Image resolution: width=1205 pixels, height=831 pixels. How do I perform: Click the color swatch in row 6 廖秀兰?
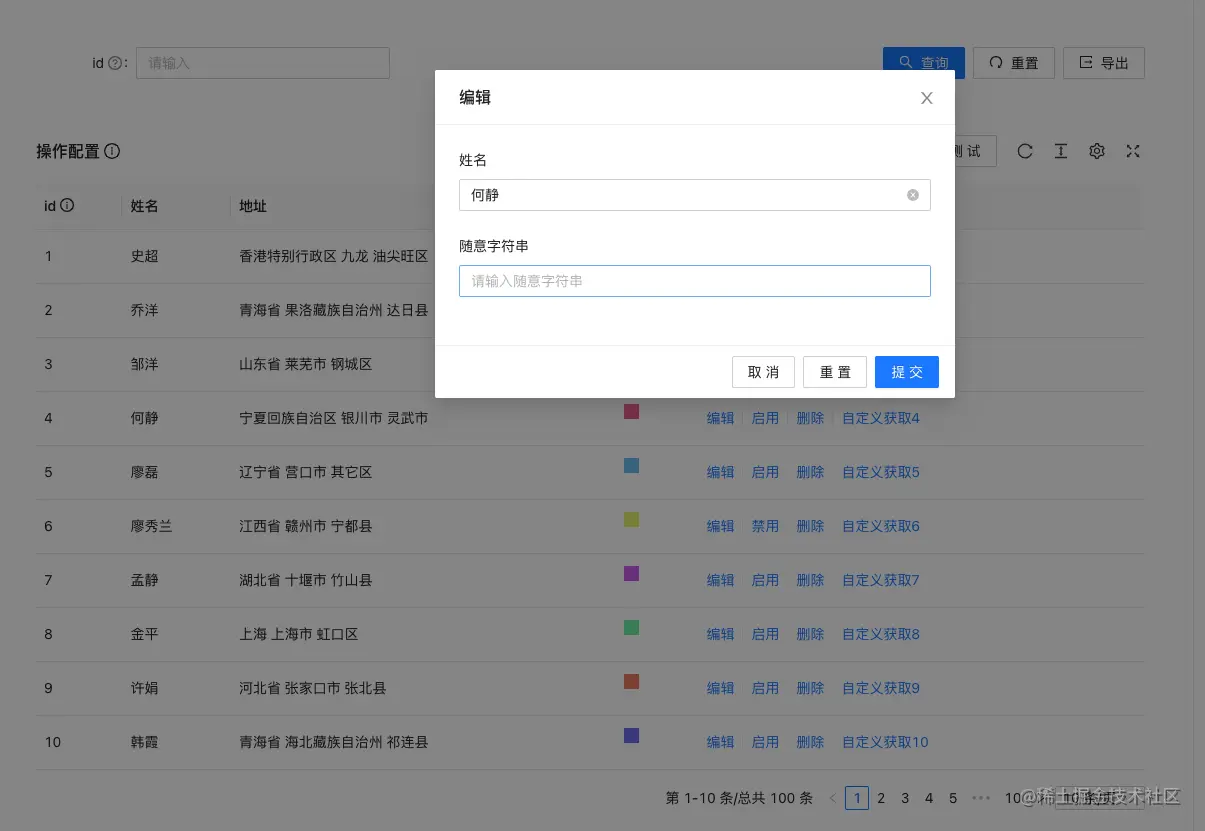pyautogui.click(x=631, y=519)
